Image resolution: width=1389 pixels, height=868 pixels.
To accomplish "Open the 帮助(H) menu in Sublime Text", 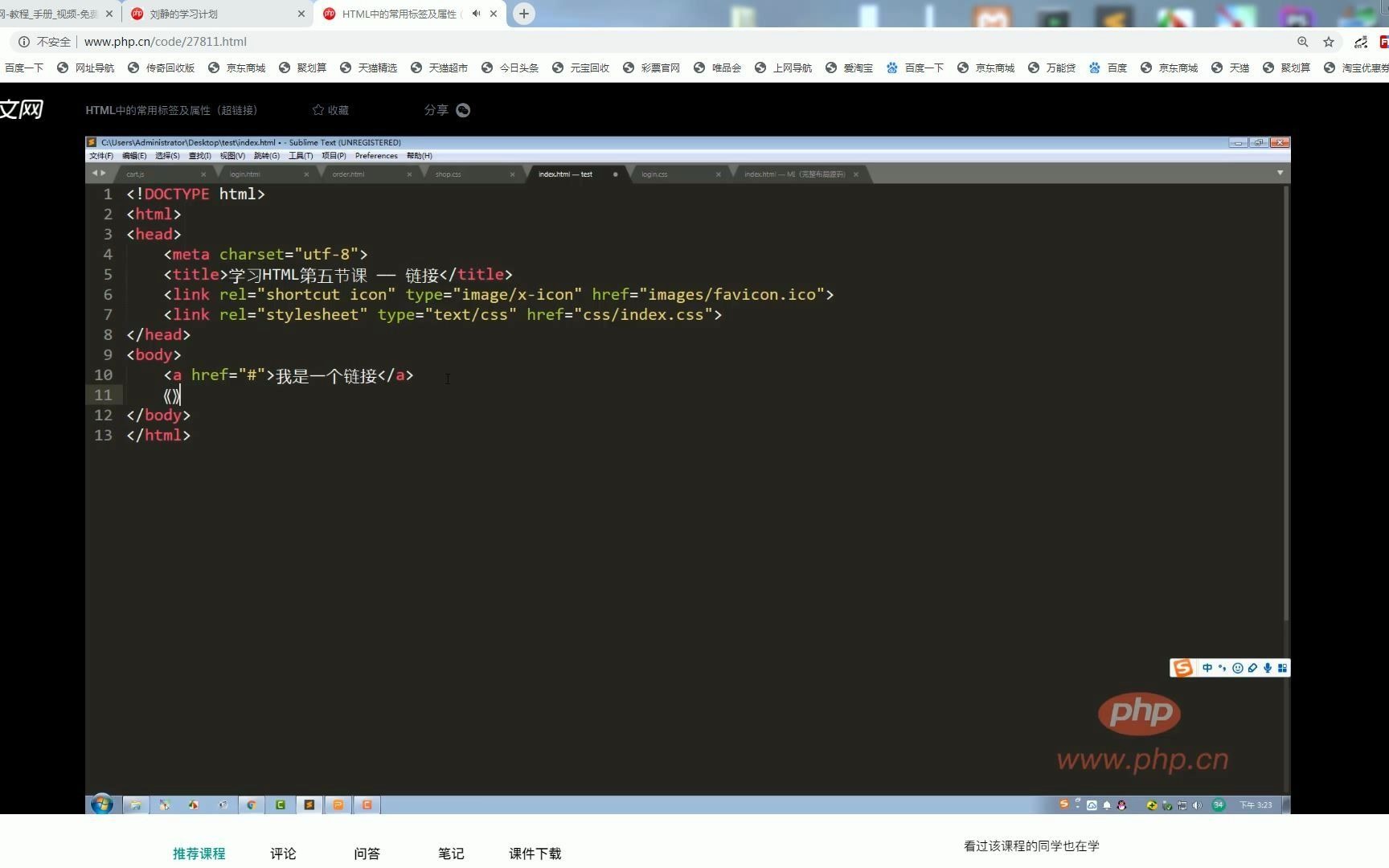I will [x=419, y=156].
